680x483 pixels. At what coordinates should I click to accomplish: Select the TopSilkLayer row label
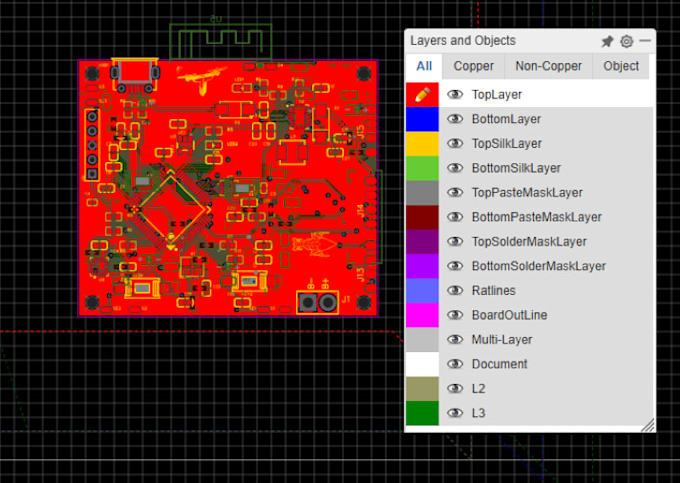tap(507, 144)
